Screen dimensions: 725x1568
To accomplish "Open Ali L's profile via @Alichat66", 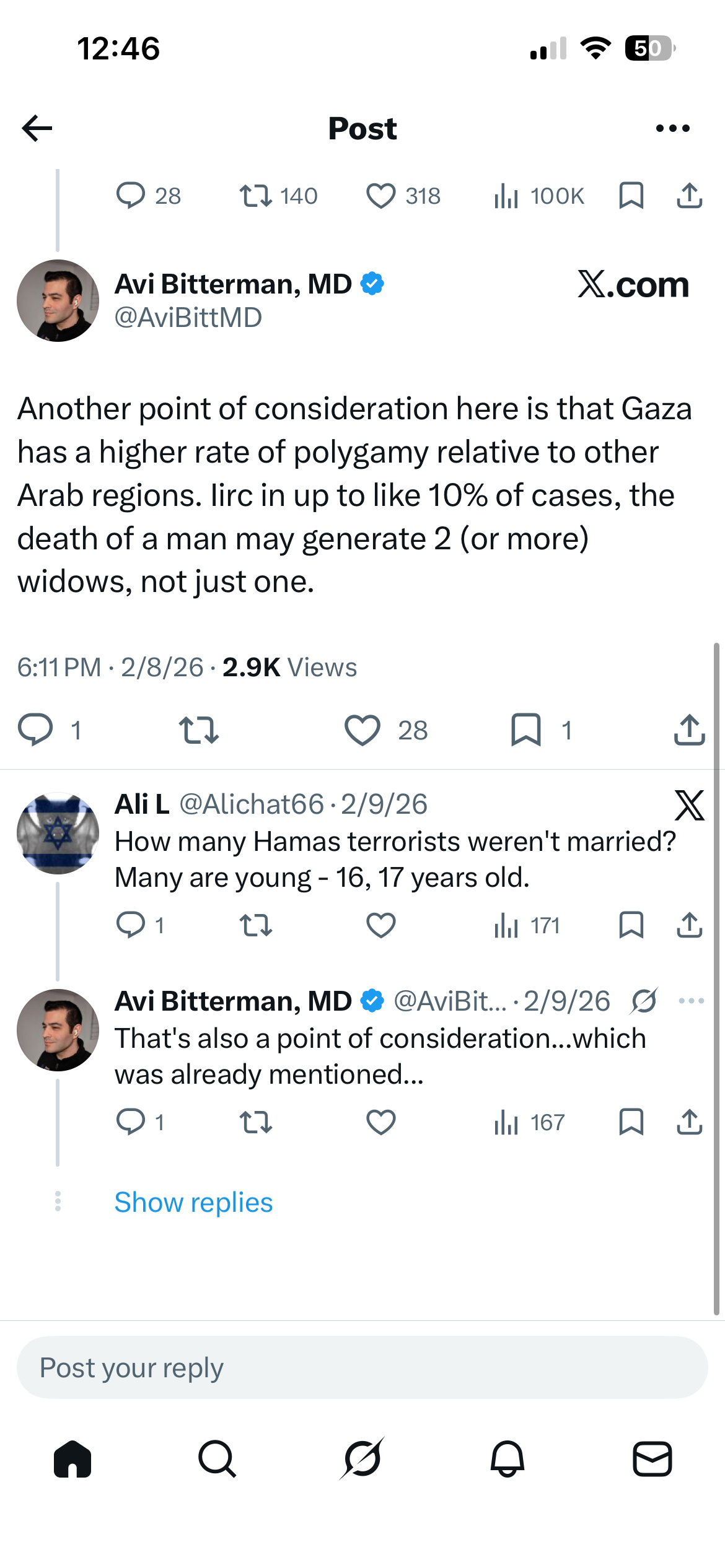I will pyautogui.click(x=252, y=804).
